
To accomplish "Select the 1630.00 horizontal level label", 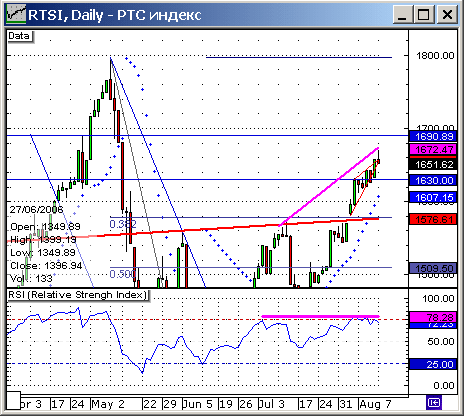I will pos(433,180).
